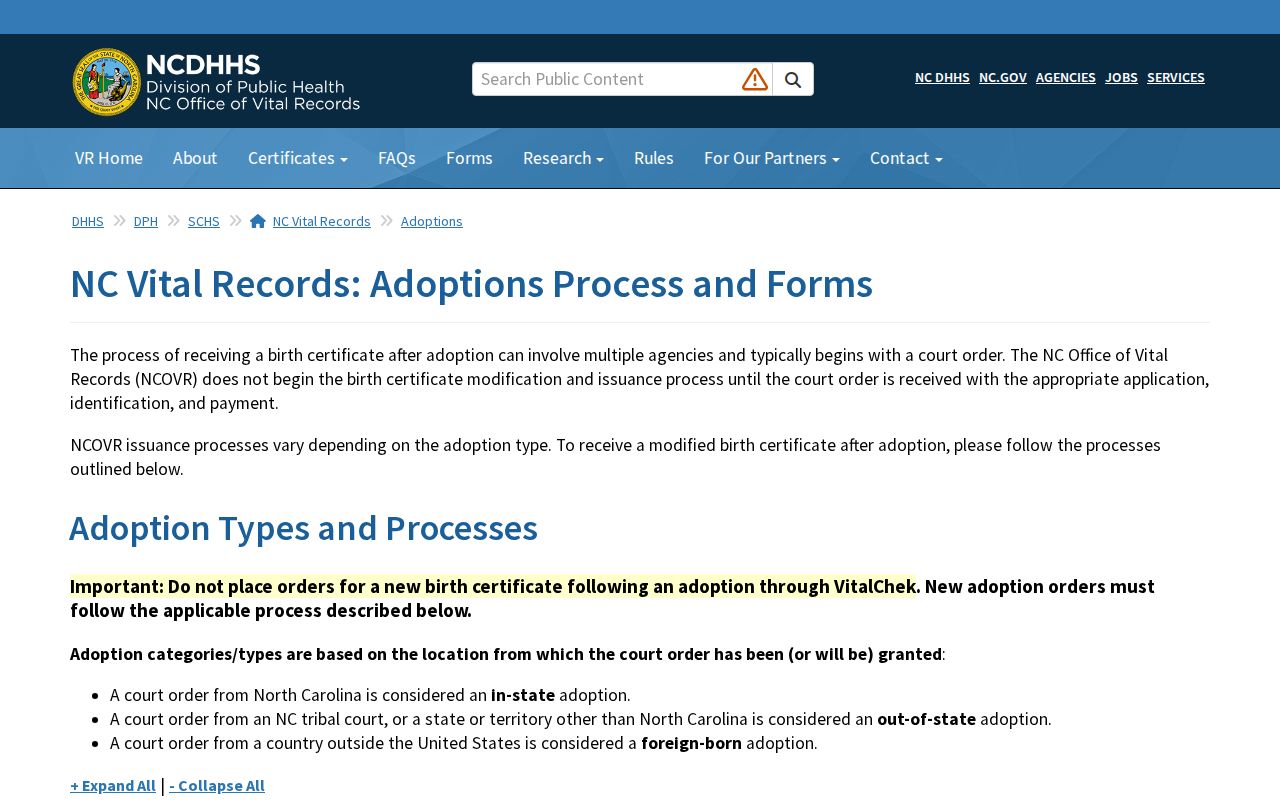This screenshot has height=800, width=1280.
Task: Open the AGENCIES top link
Action: 1066,78
